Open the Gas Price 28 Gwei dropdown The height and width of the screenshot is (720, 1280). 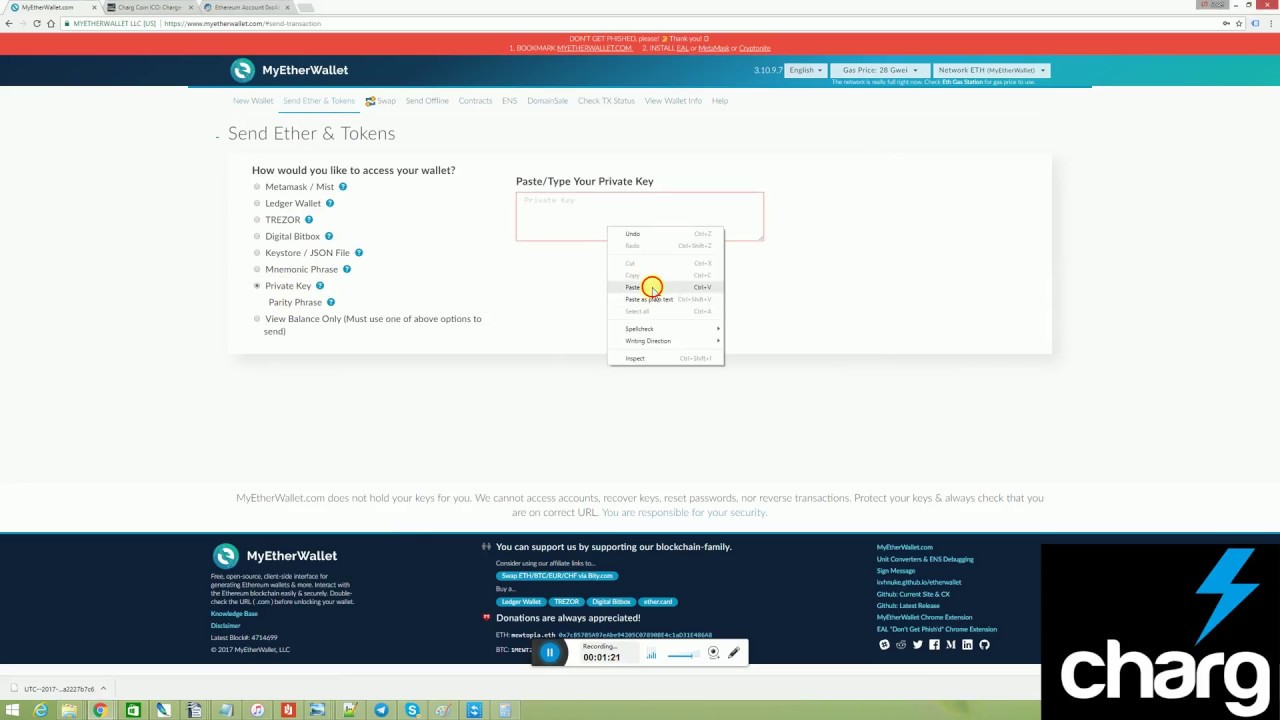pyautogui.click(x=879, y=70)
